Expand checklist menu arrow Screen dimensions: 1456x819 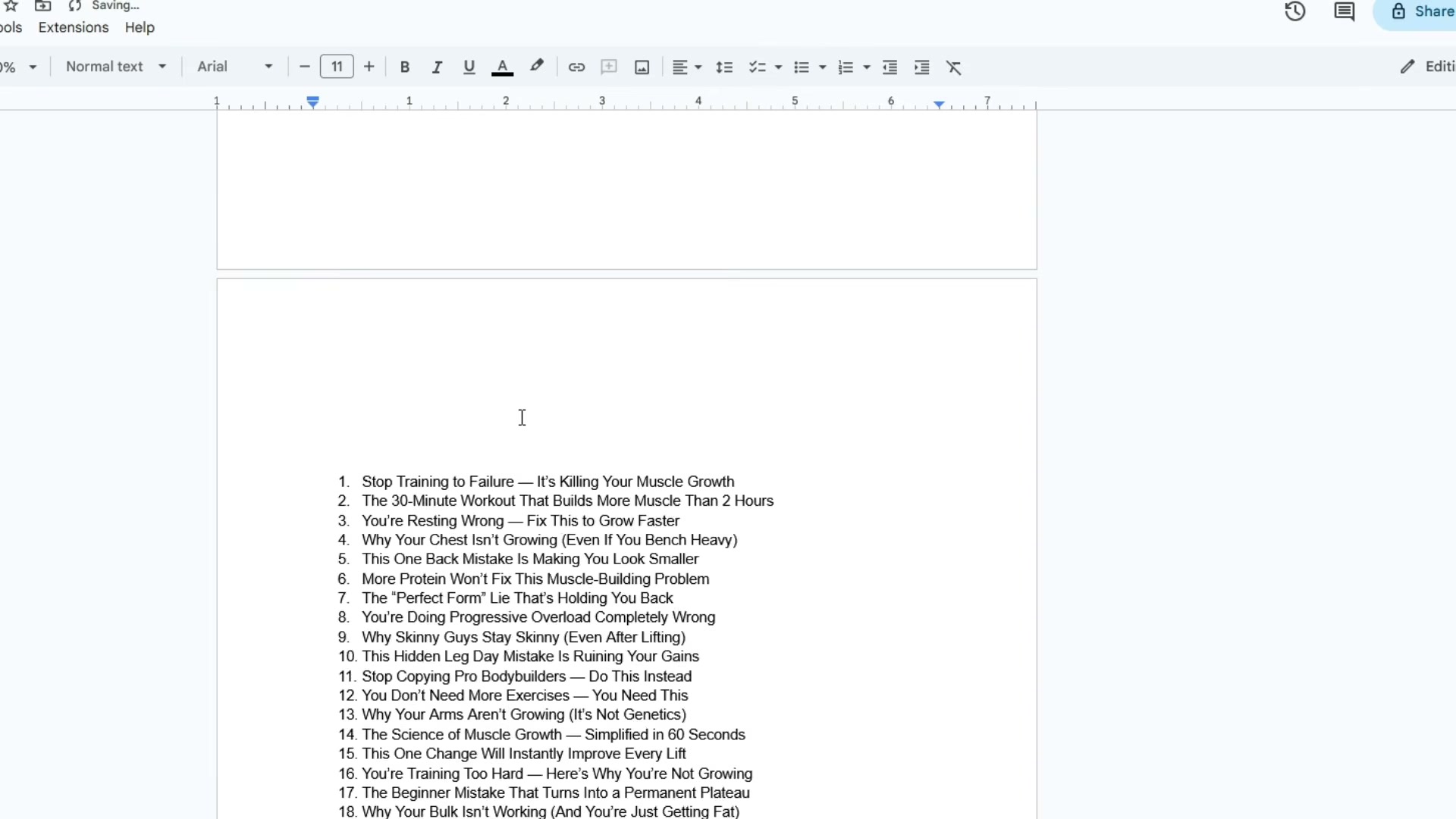click(778, 67)
